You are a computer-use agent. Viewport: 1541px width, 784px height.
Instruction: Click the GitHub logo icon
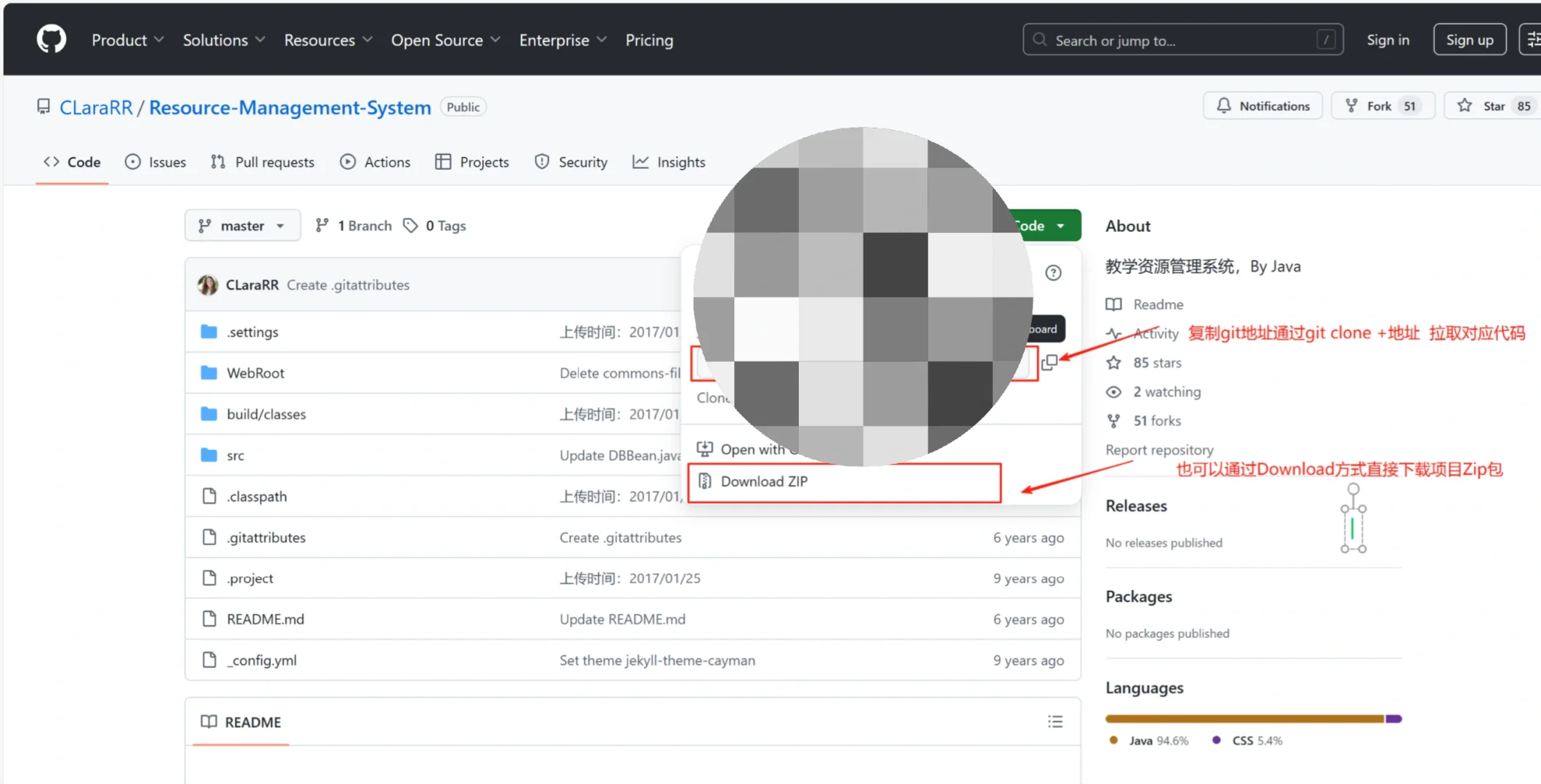(51, 39)
